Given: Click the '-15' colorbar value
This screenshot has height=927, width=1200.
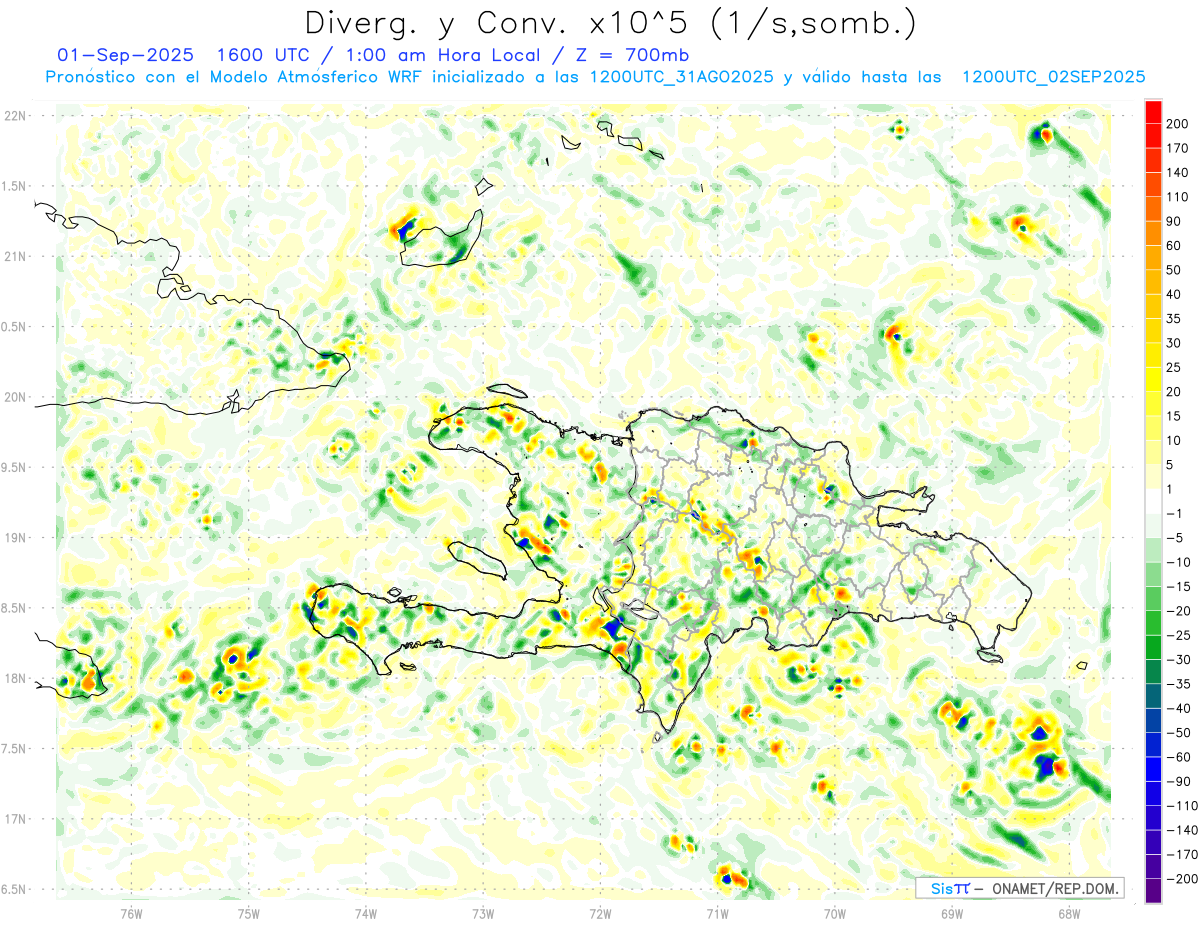Looking at the screenshot, I should pyautogui.click(x=1180, y=587).
